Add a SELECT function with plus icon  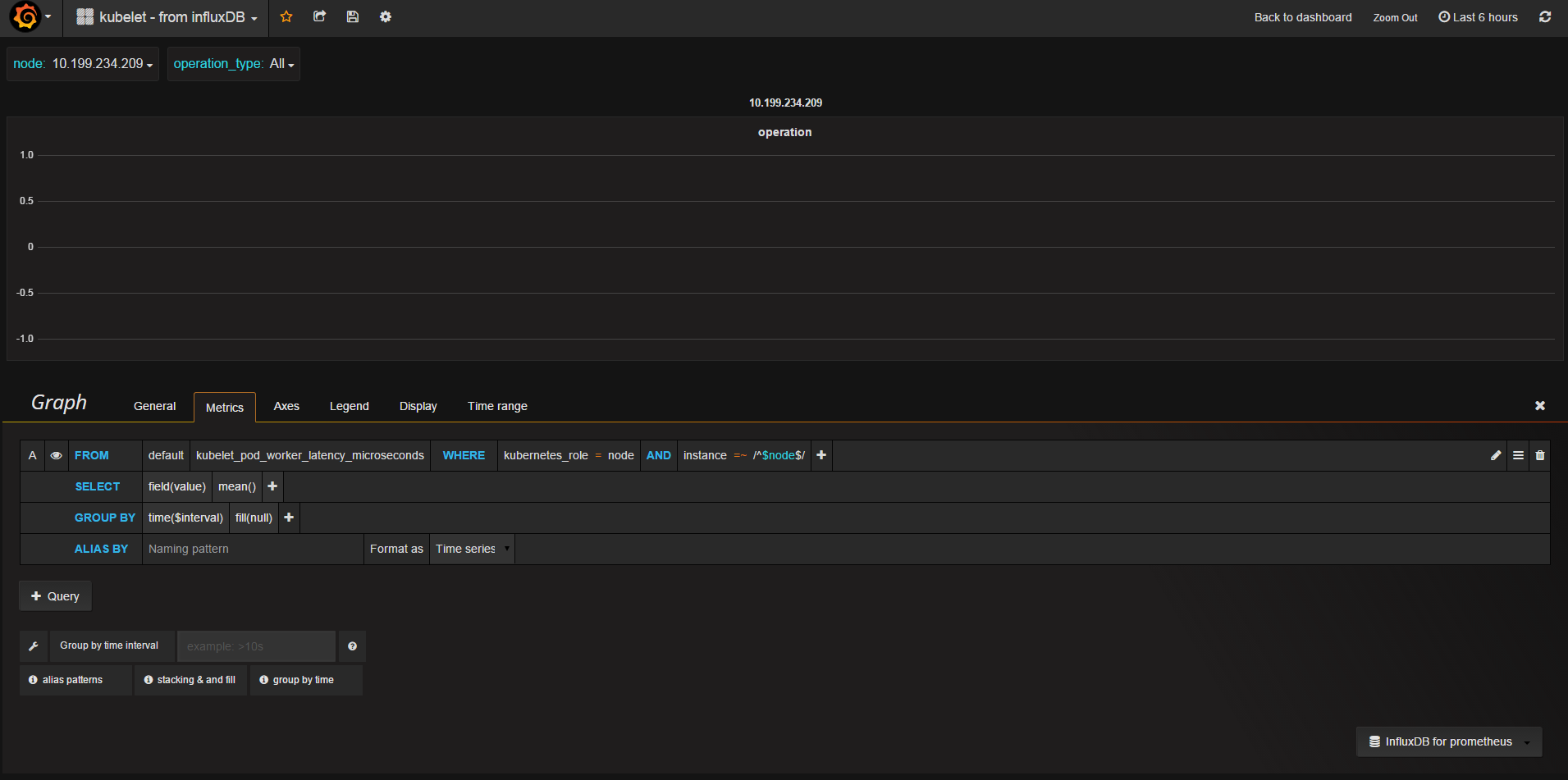tap(272, 486)
